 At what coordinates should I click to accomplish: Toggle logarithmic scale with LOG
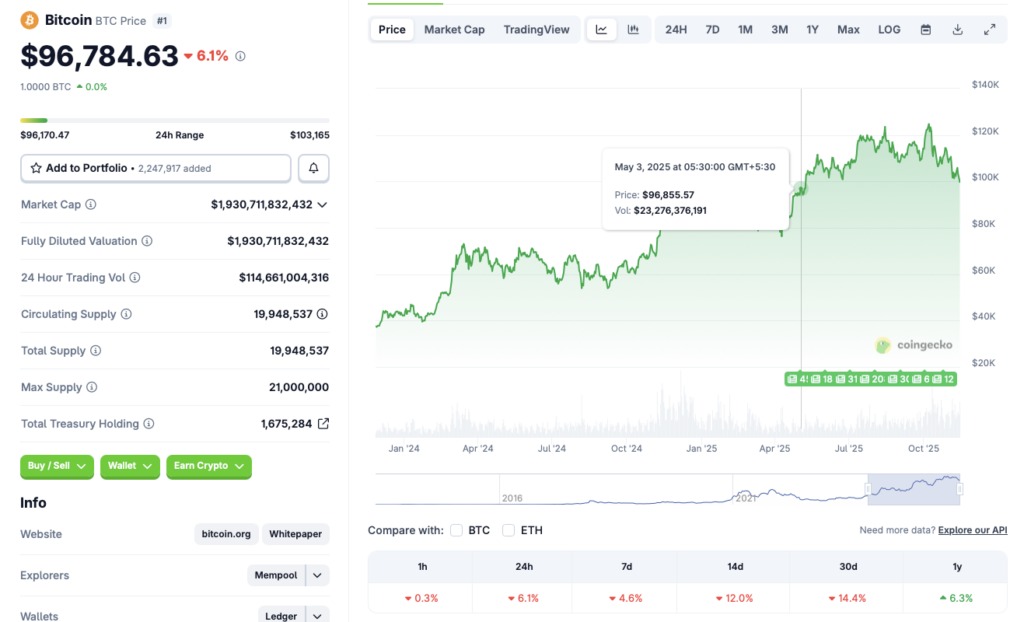pos(888,29)
